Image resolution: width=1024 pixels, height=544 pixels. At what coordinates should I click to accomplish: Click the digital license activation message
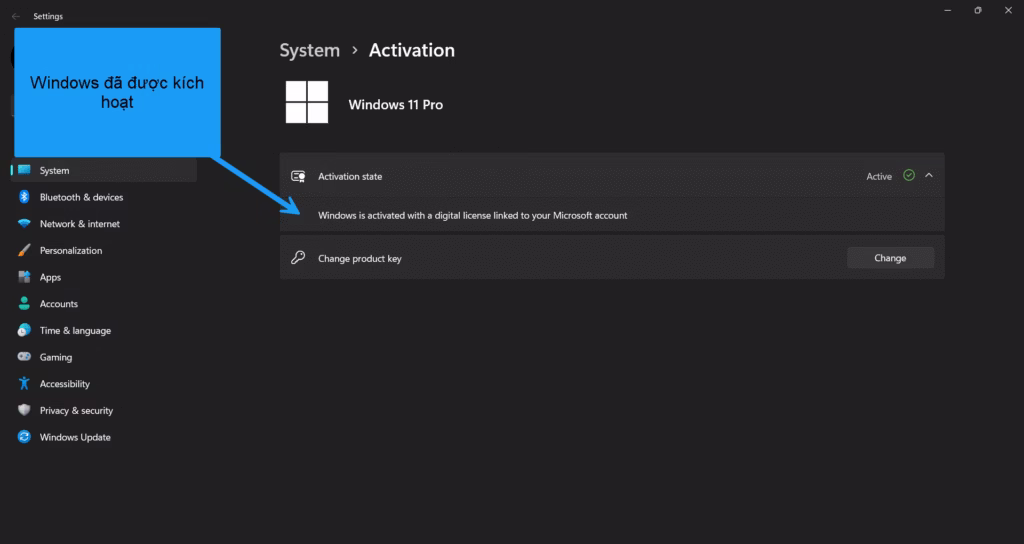473,216
